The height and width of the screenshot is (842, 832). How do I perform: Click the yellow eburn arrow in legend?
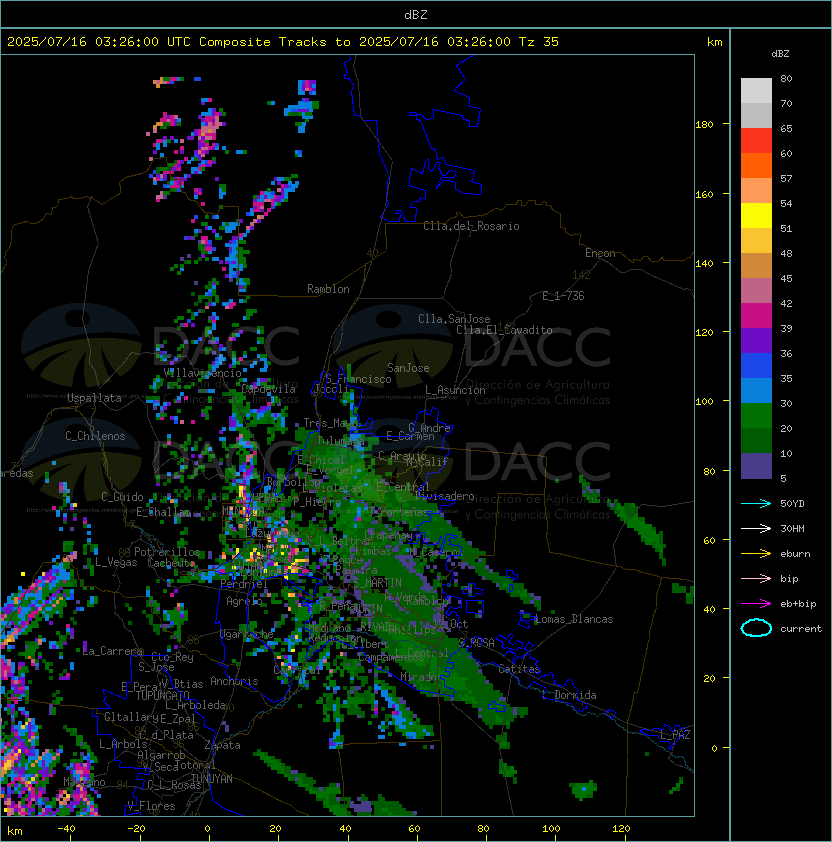click(756, 554)
